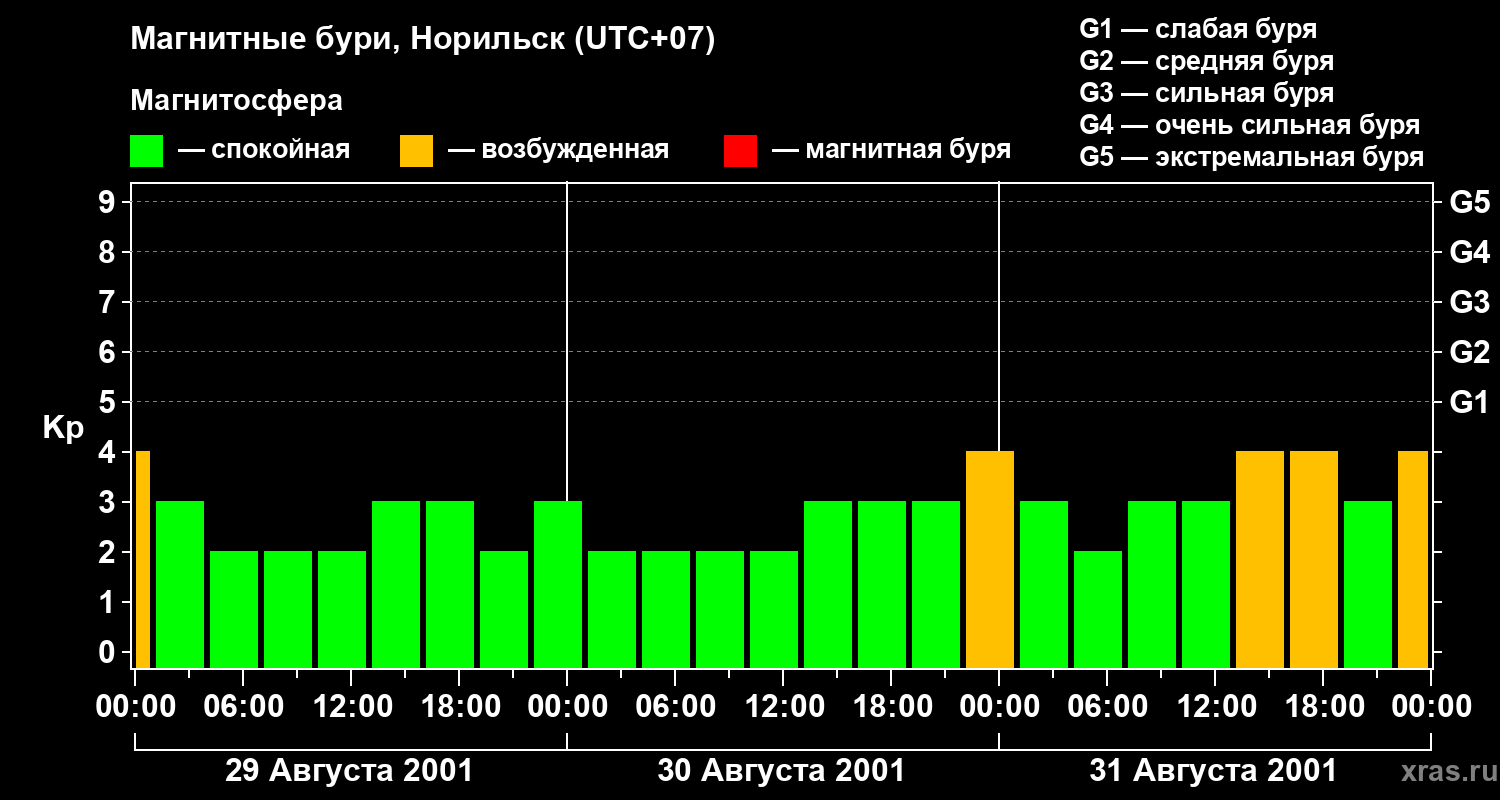Click the only Kp 2 bar on 31 August
Screen dimensions: 1500x800
click(x=1098, y=610)
